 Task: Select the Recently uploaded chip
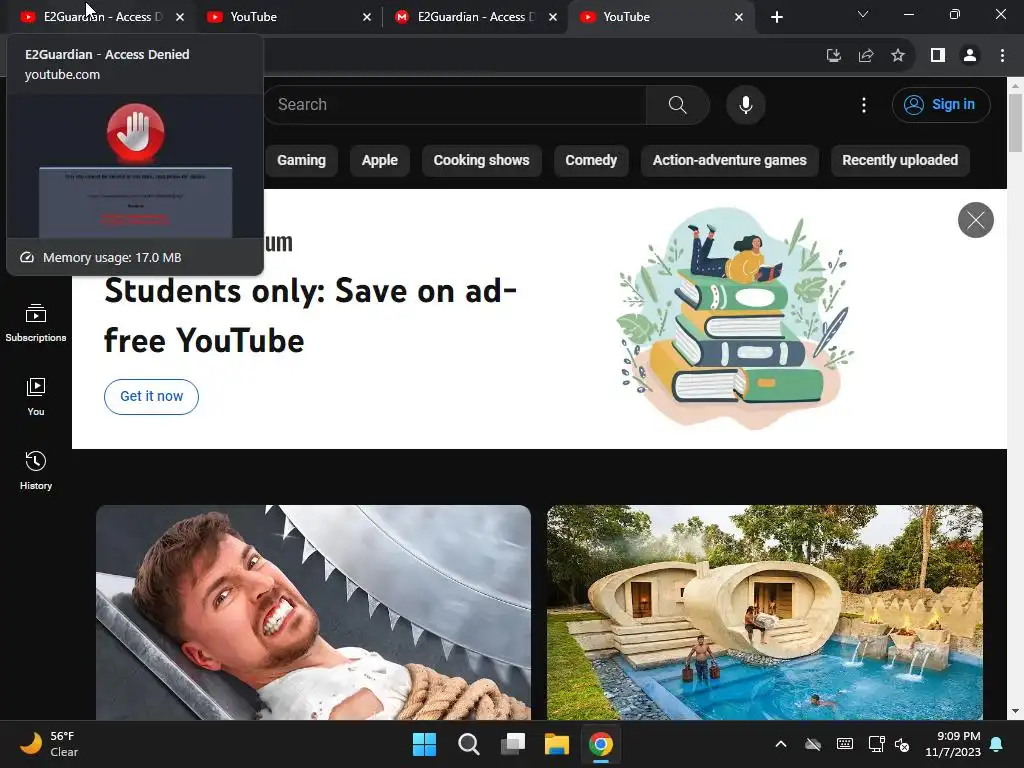click(899, 161)
